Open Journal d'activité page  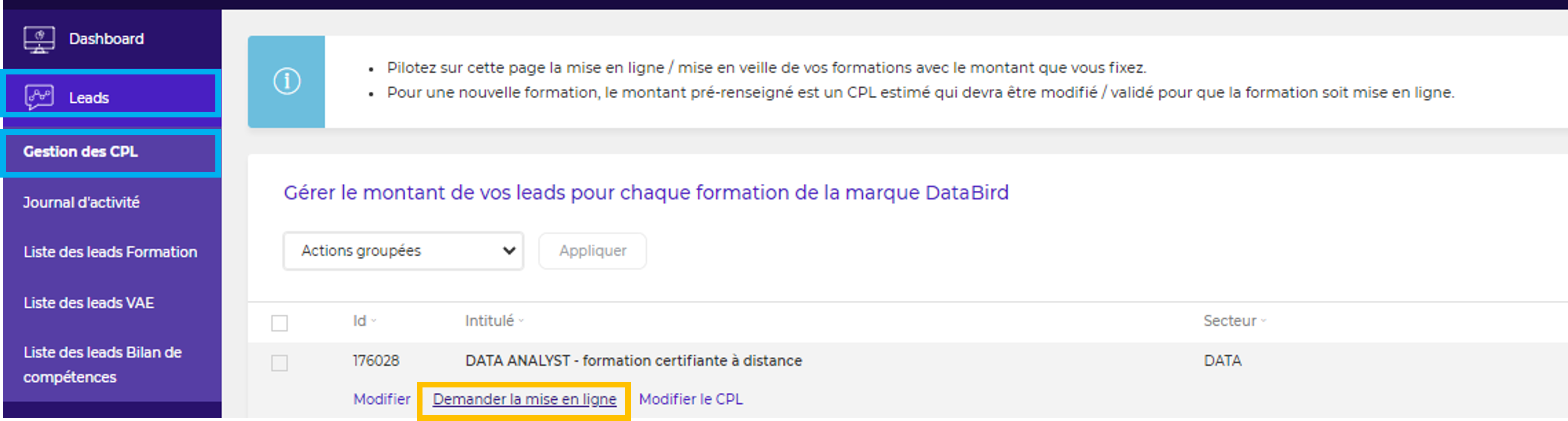tap(82, 202)
